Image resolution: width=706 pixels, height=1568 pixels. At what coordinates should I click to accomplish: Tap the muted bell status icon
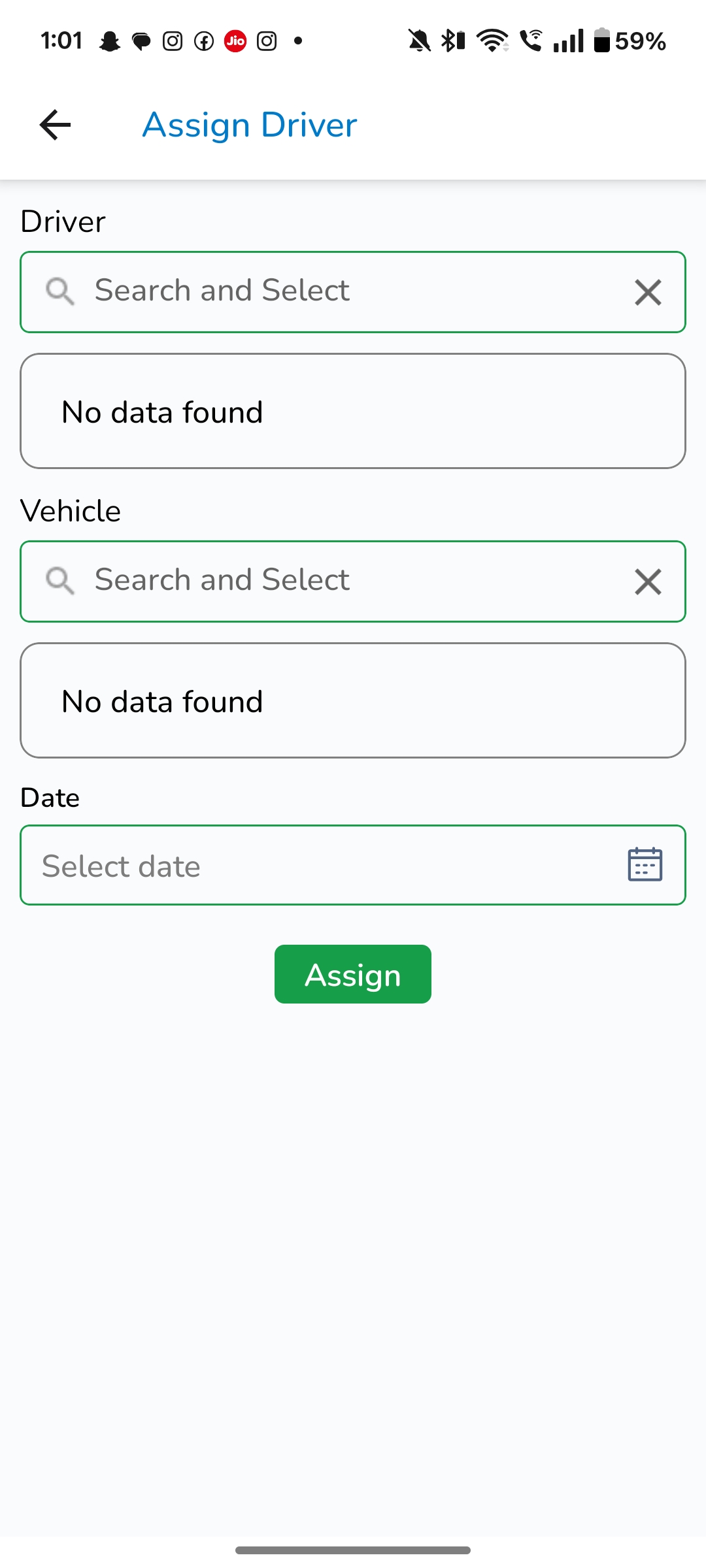419,41
